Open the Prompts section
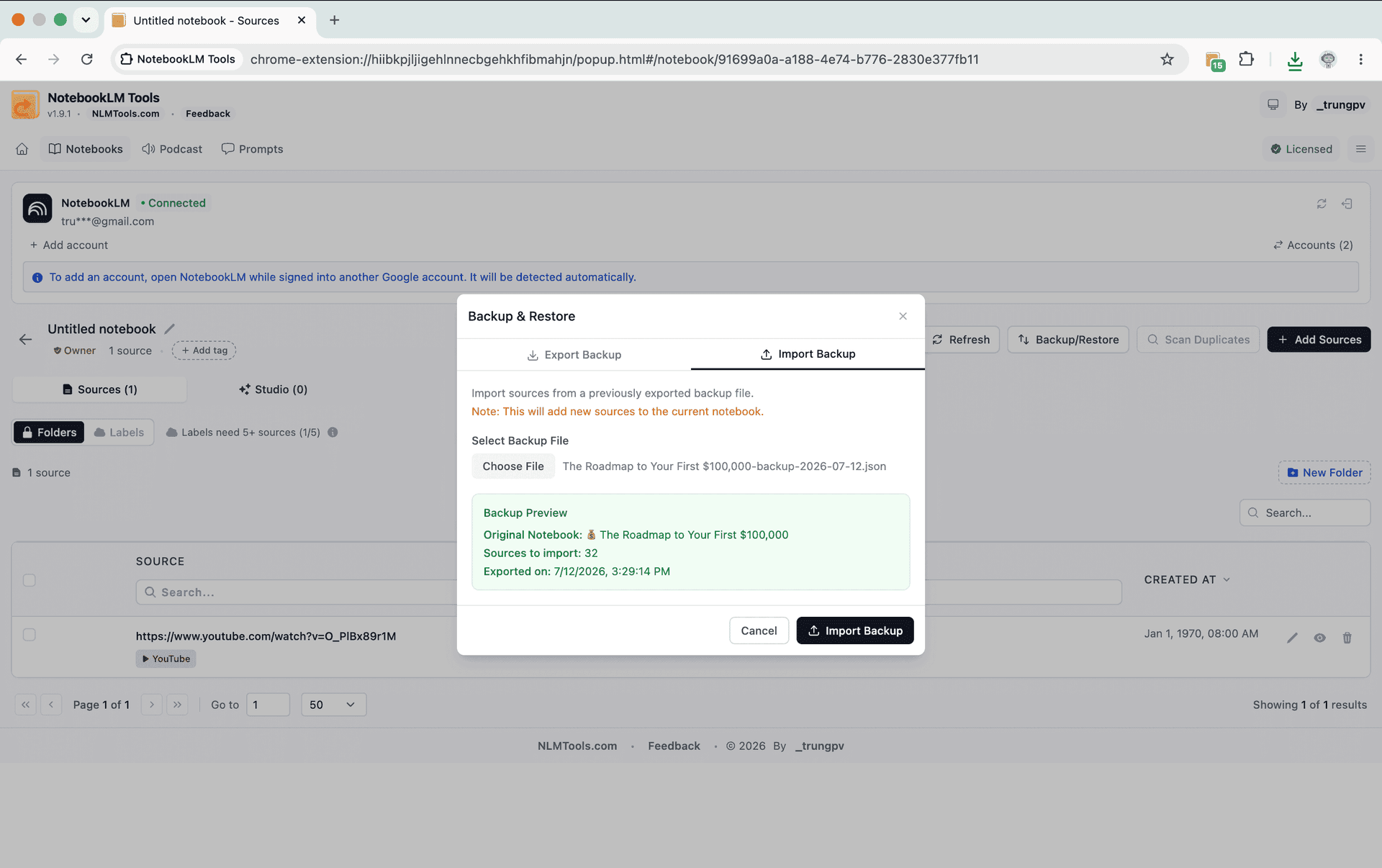This screenshot has height=868, width=1382. point(252,149)
